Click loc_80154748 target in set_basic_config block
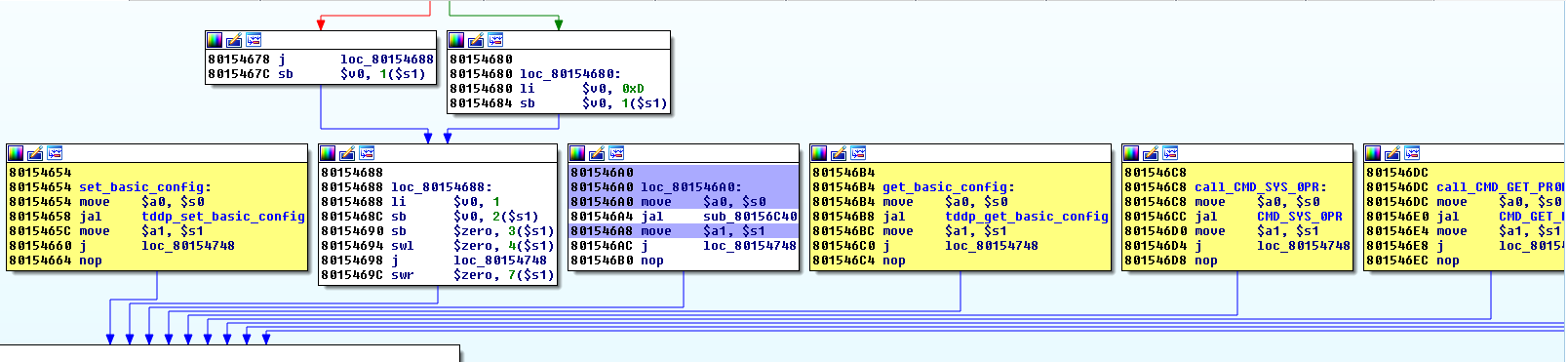 188,246
